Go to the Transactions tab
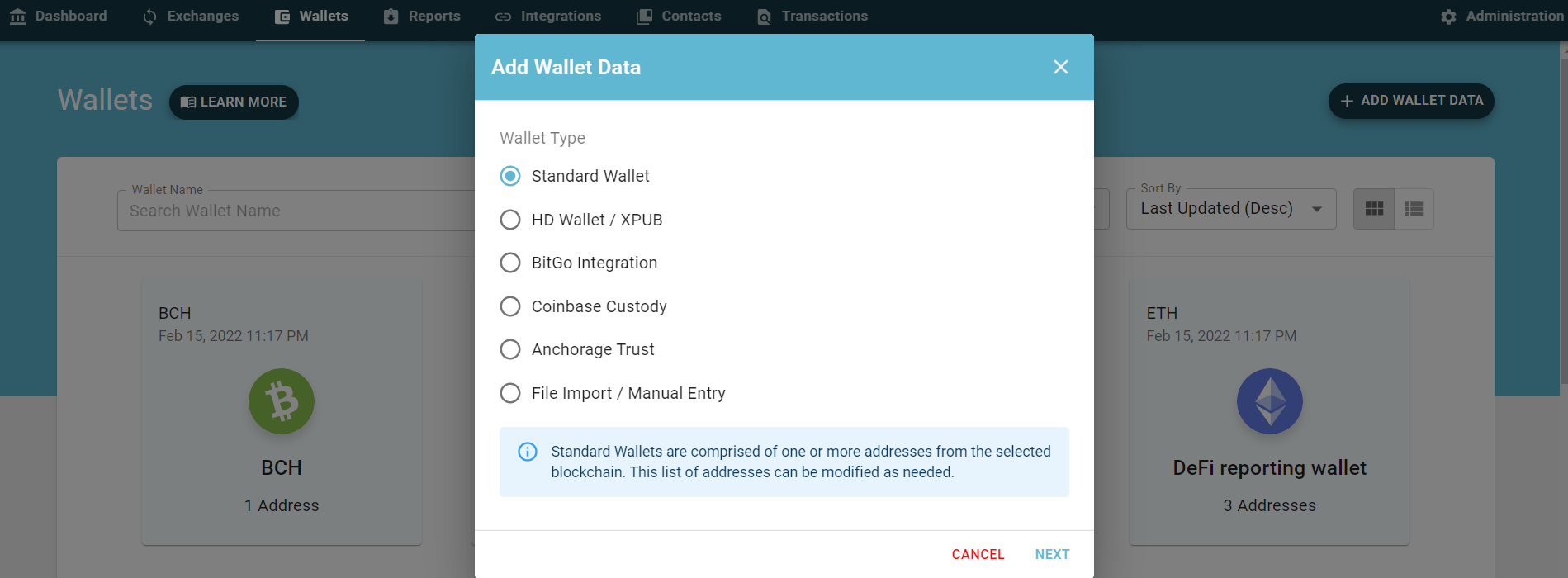The height and width of the screenshot is (578, 1568). coord(812,17)
